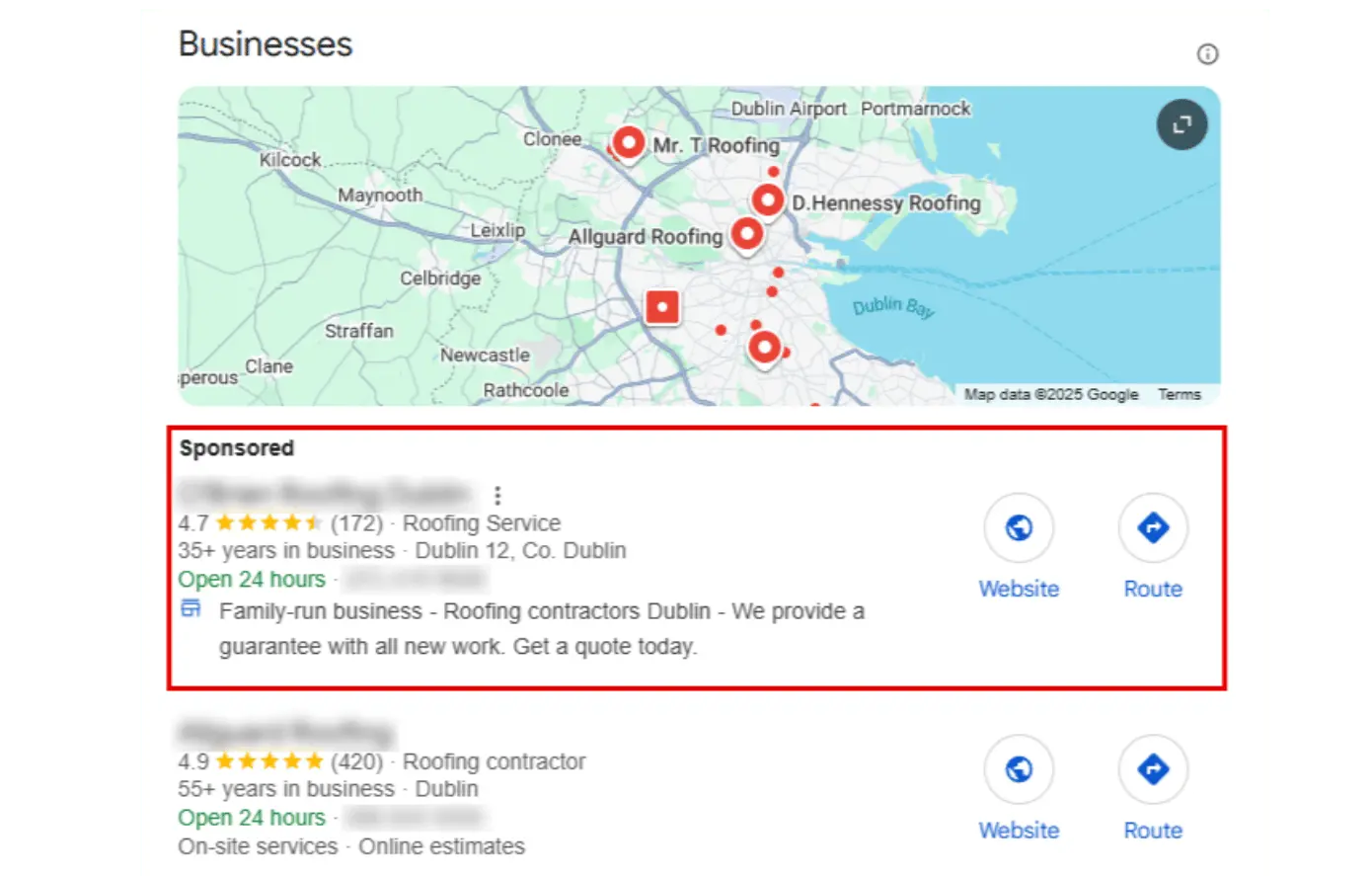Click the square red map marker

[662, 307]
